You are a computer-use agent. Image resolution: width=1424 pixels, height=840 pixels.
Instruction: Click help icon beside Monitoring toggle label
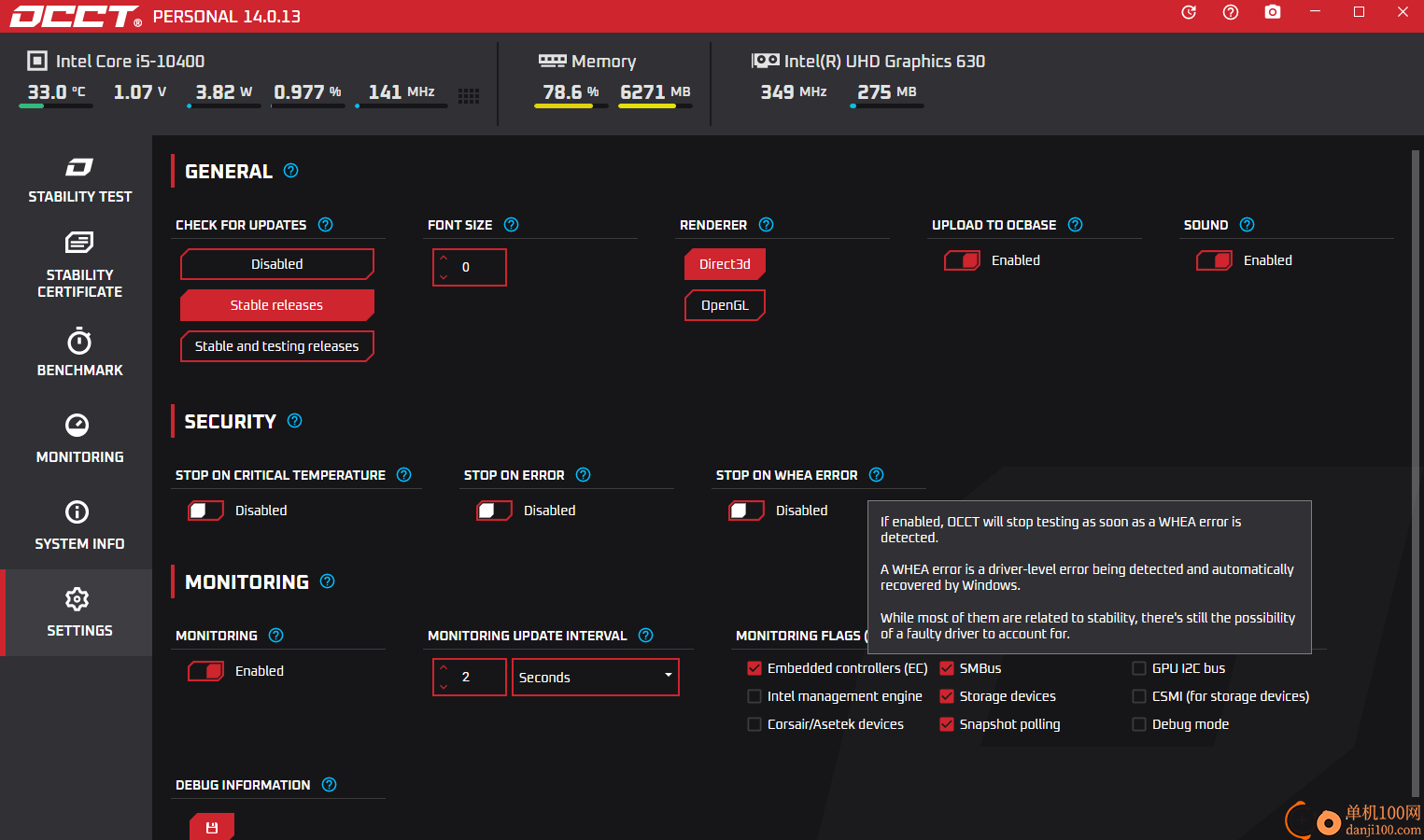click(x=275, y=635)
